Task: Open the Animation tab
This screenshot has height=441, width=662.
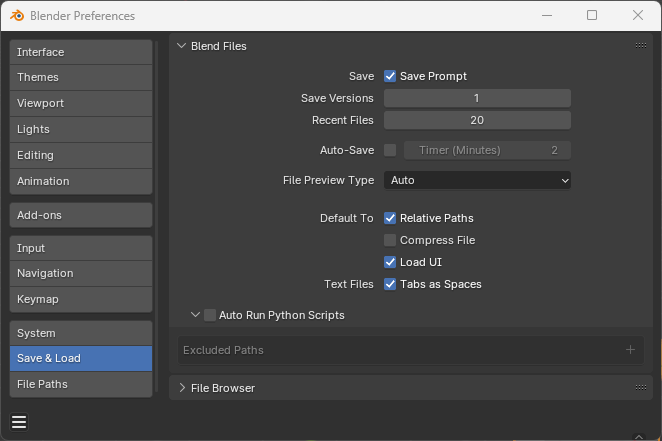Action: click(x=81, y=181)
